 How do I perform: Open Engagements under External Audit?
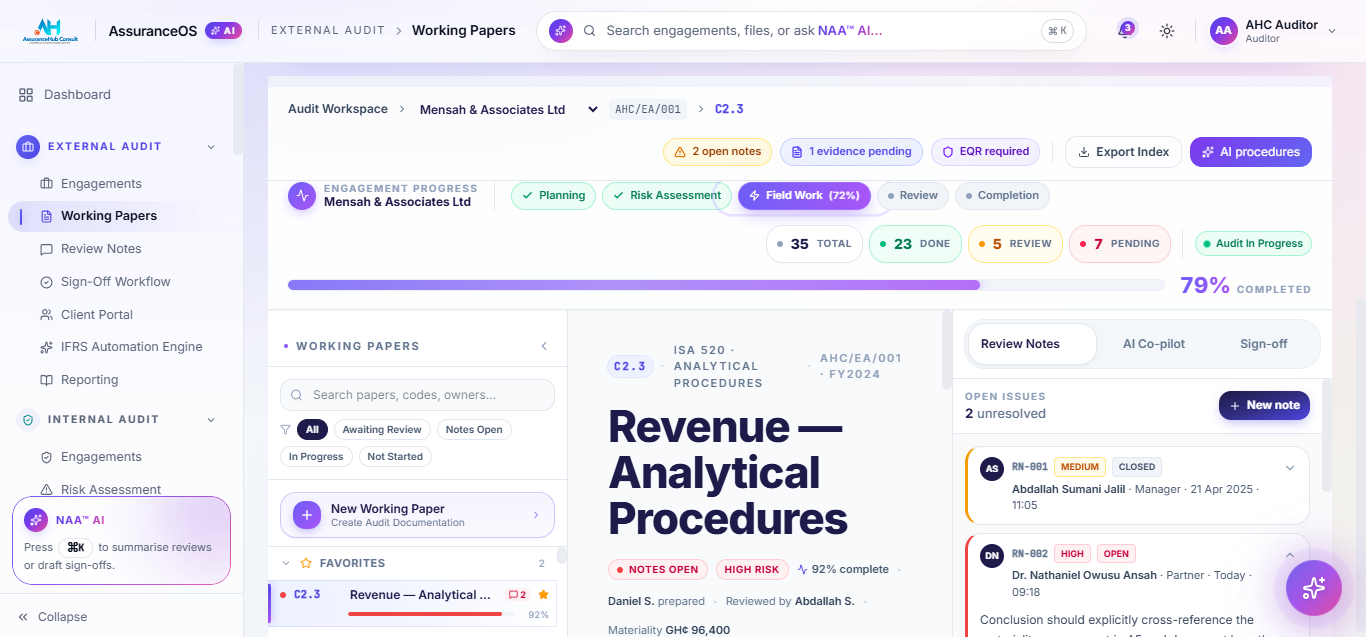(101, 184)
